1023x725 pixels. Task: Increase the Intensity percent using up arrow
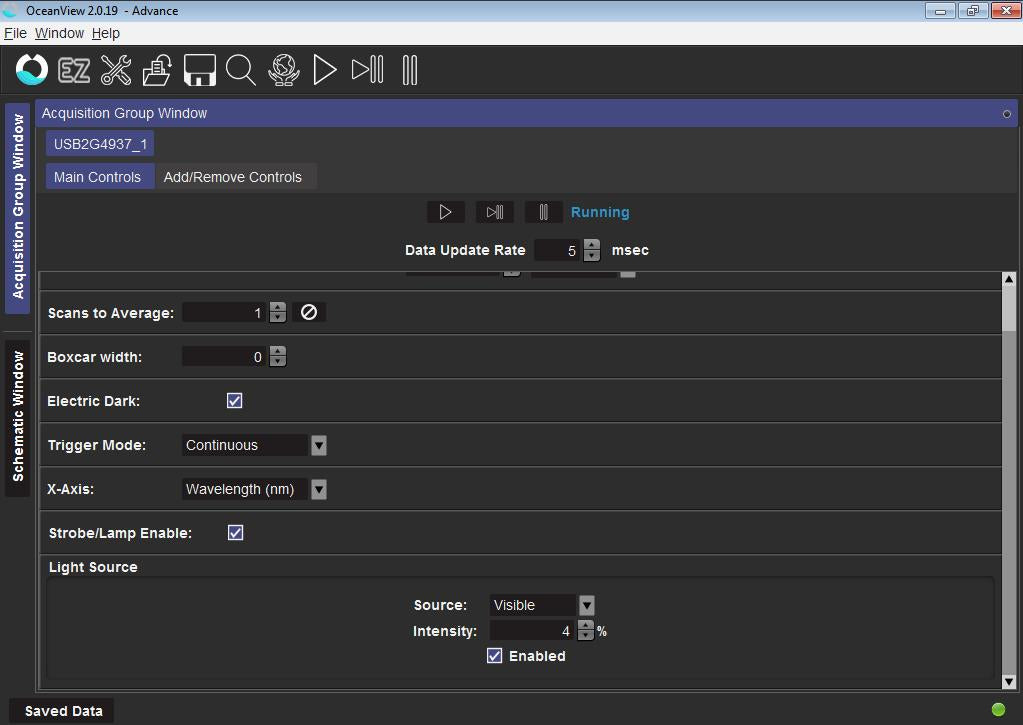(586, 626)
